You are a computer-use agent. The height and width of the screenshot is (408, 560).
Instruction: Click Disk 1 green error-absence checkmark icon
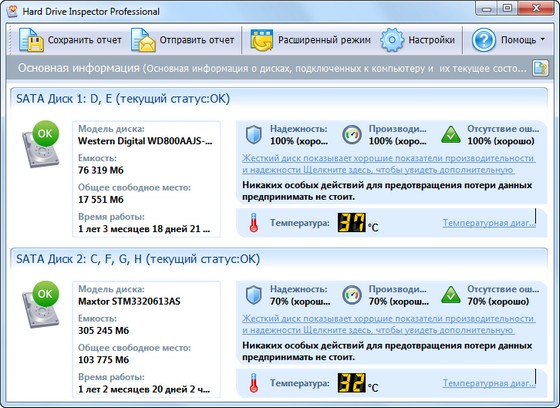point(451,135)
